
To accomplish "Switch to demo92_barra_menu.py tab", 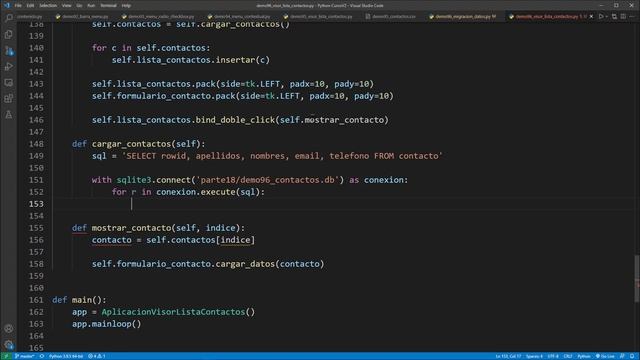I will 85,17.
